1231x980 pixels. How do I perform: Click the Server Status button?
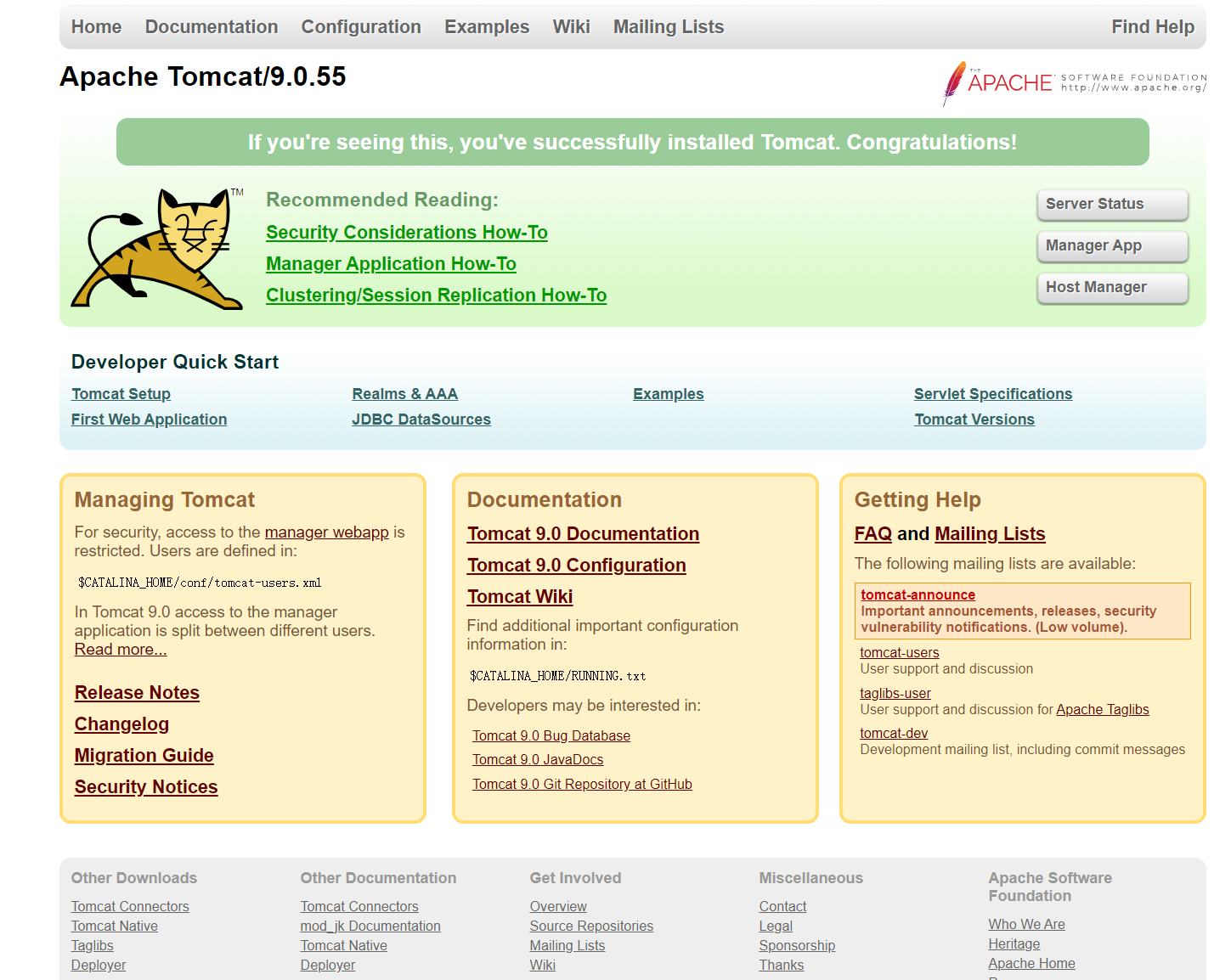click(1112, 205)
